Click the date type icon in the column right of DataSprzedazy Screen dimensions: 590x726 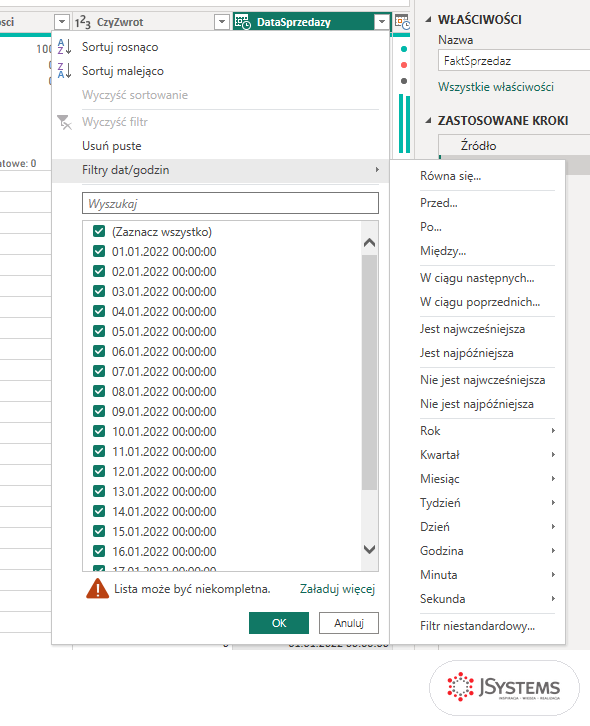pos(402,22)
